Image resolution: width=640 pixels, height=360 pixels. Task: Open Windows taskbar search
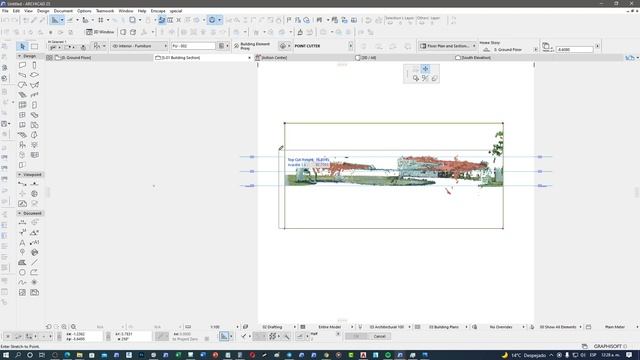[18, 355]
